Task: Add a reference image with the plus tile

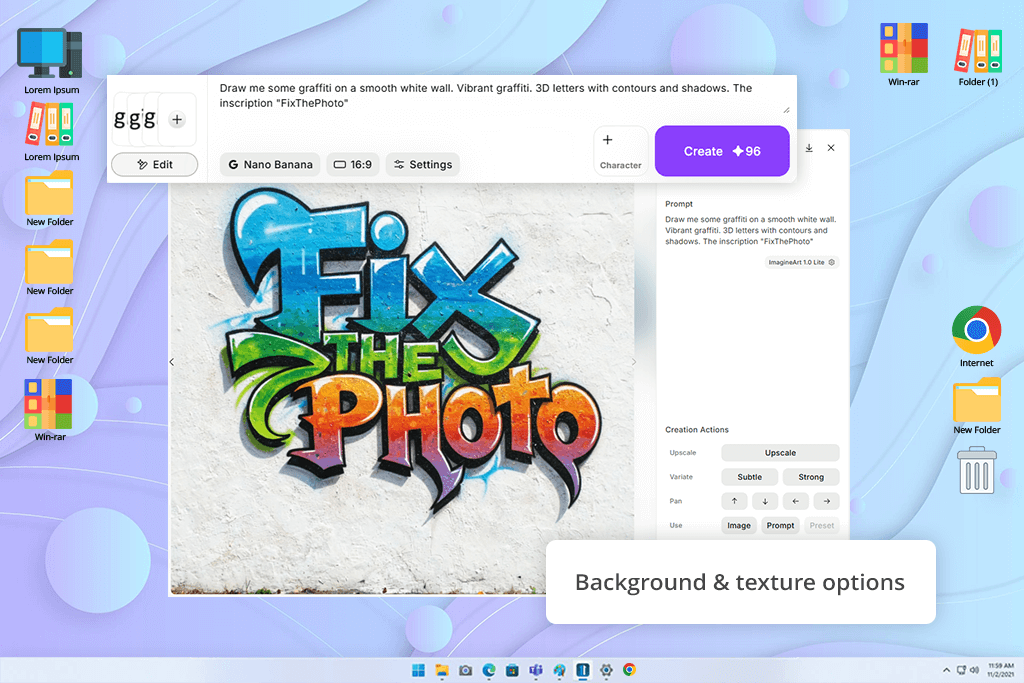Action: coord(177,119)
